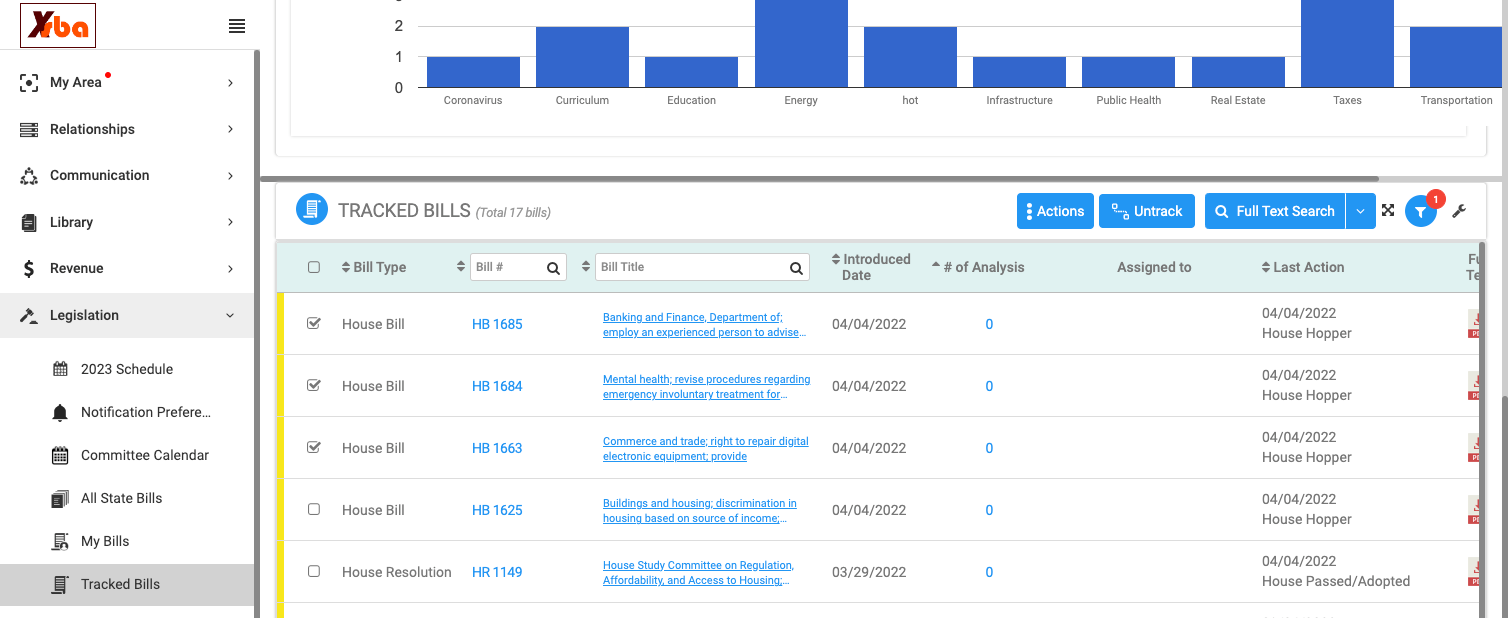Image resolution: width=1508 pixels, height=618 pixels.
Task: Expand the Communication menu chevron
Action: 230,176
